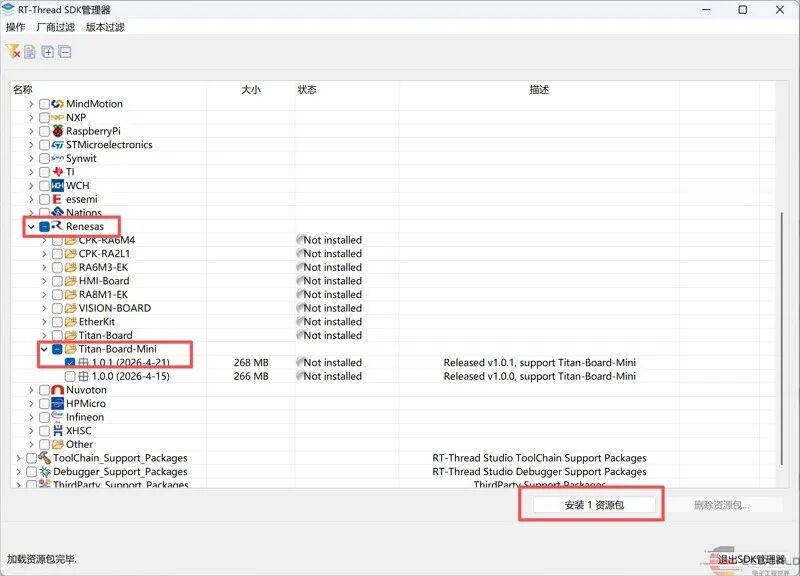Click the Infineon logo icon
The width and height of the screenshot is (800, 576).
tap(58, 417)
